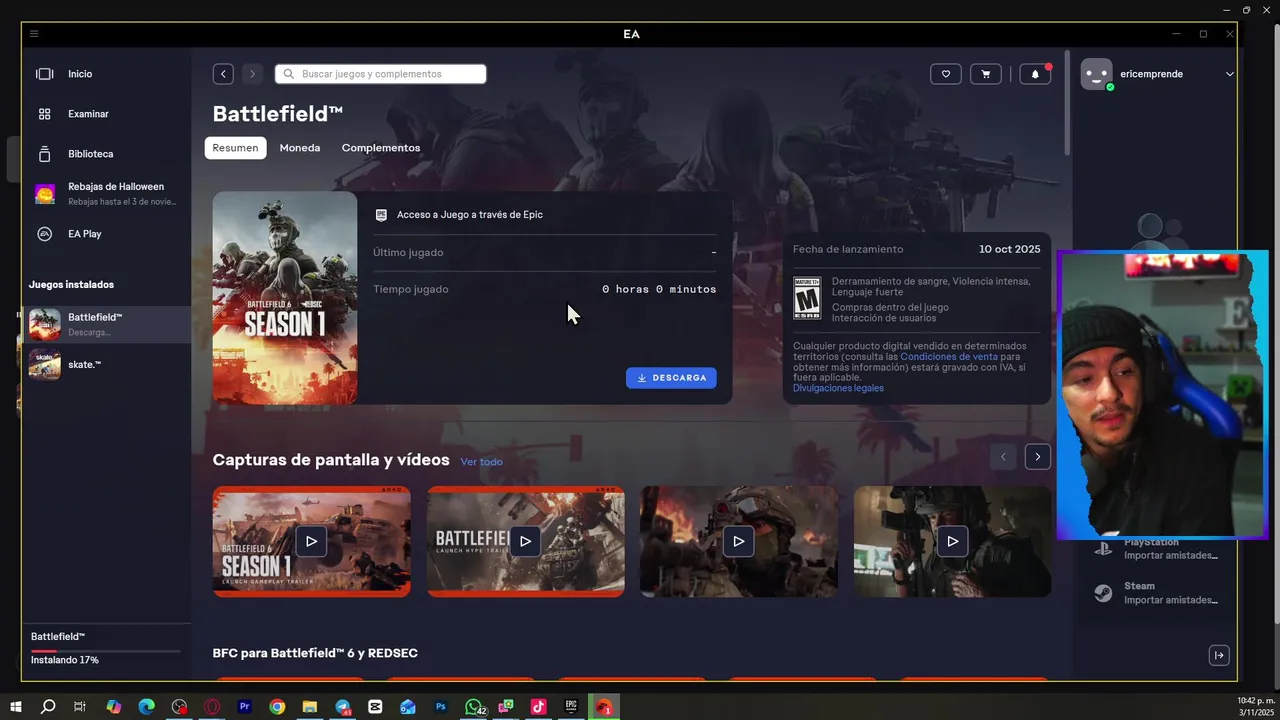Screen dimensions: 1280x720
Task: Click the Fecha de lanzamiento 10 oct 2025 text
Action: [x=917, y=249]
